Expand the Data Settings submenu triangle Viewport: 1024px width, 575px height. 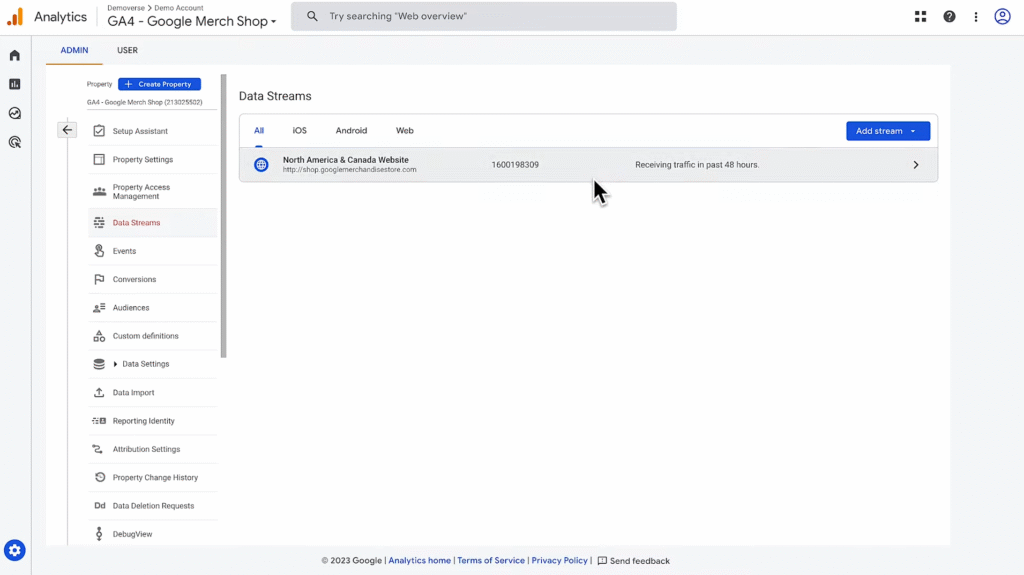point(116,364)
